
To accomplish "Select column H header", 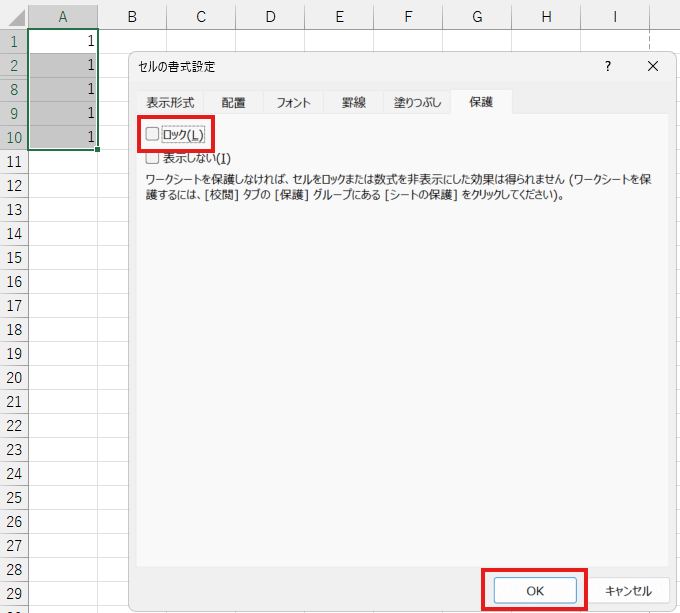I will (x=546, y=16).
